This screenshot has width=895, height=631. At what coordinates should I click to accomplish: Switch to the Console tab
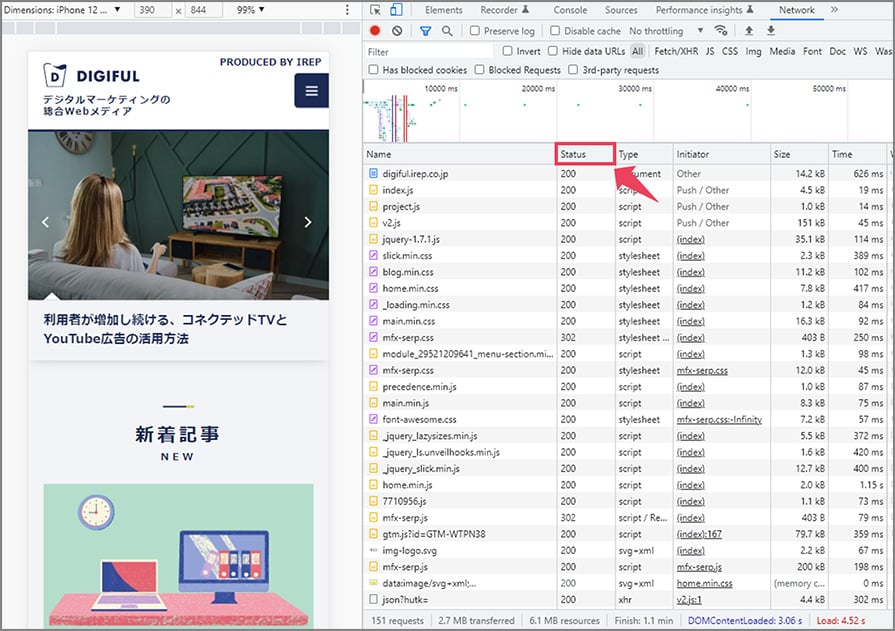(x=570, y=10)
